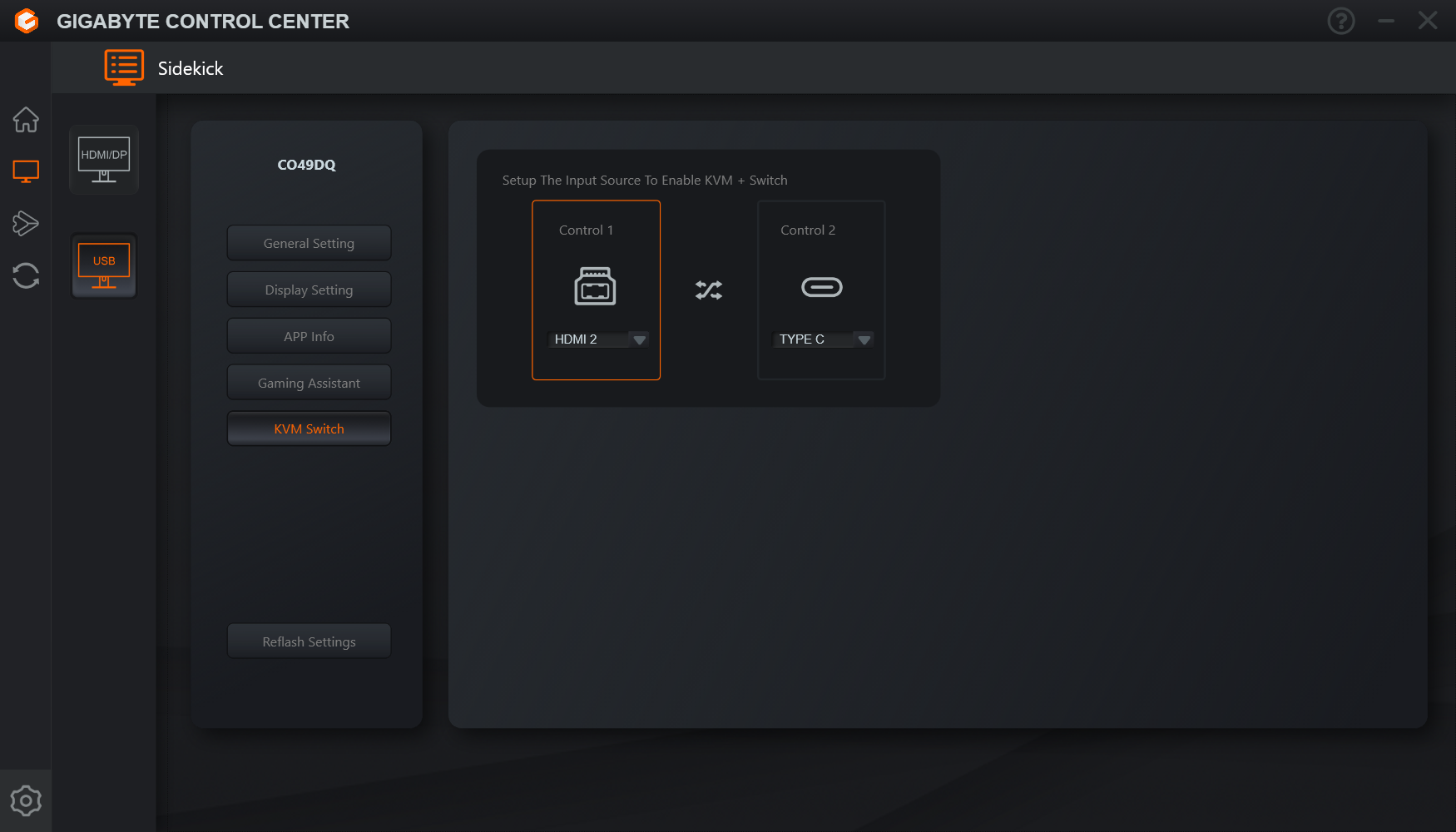
Task: Click the Gigabyte logo icon
Action: pyautogui.click(x=27, y=21)
